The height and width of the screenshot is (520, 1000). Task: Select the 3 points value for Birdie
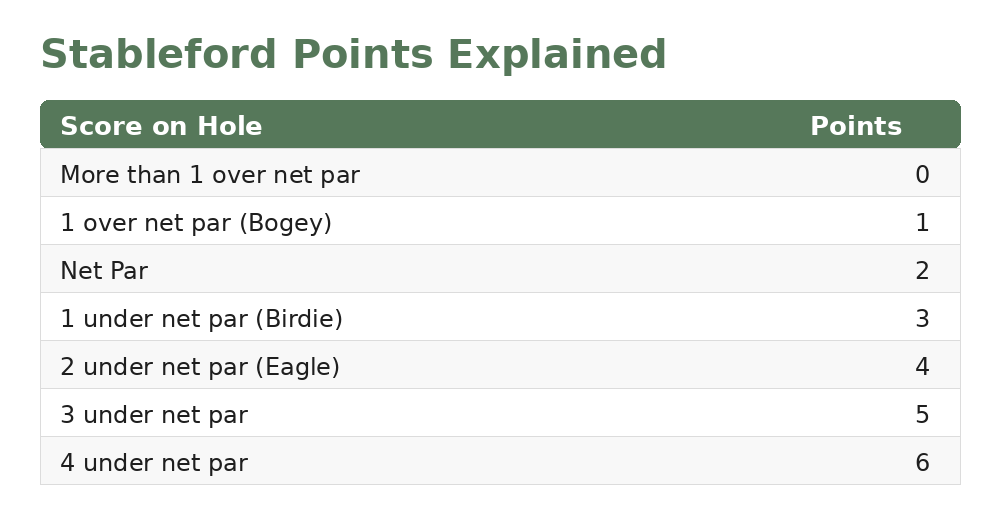[x=922, y=318]
